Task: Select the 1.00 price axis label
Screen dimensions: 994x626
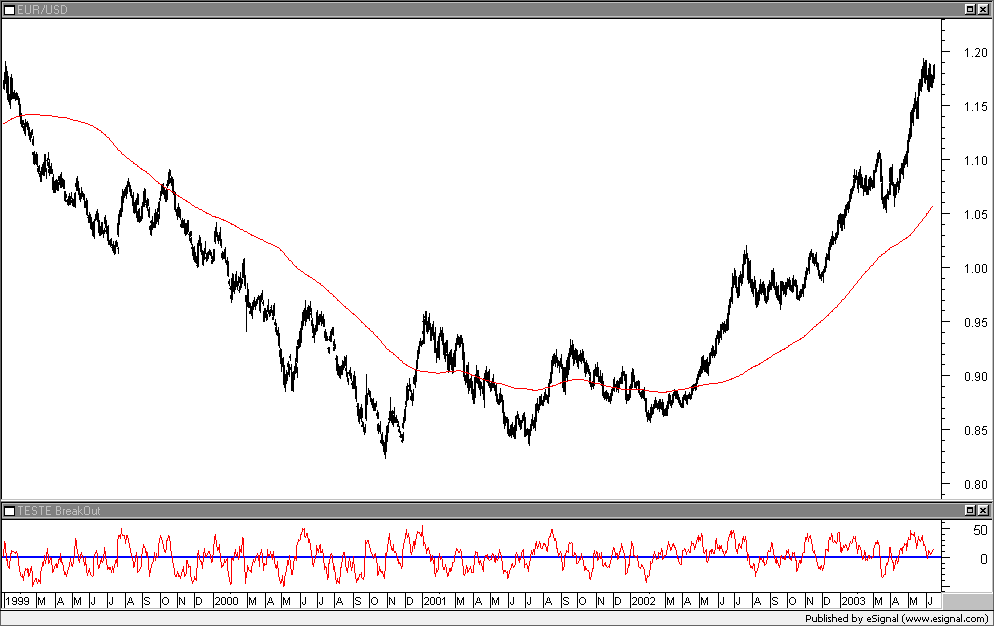Action: [976, 268]
